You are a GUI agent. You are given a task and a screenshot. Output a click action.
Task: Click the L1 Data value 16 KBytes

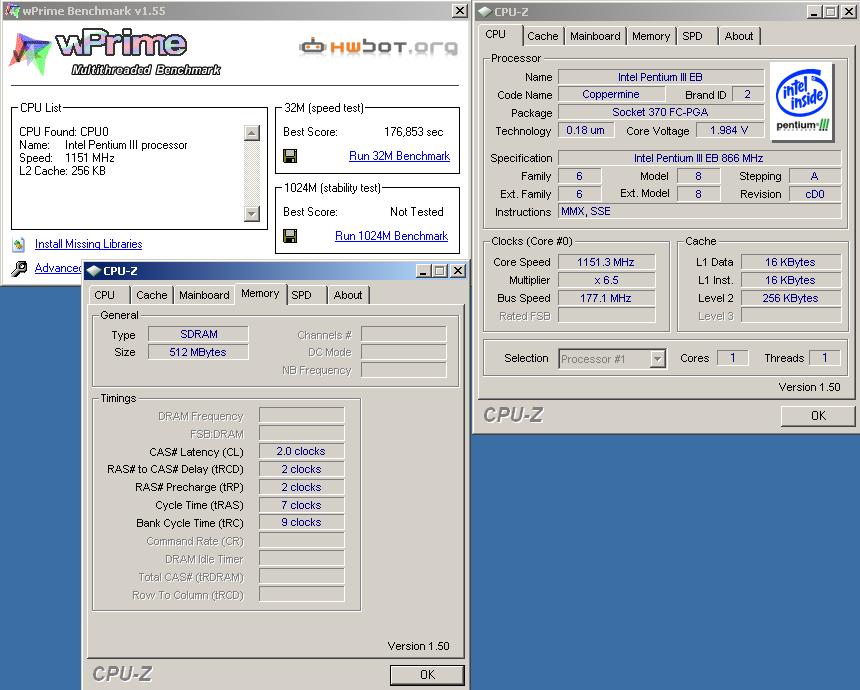(790, 262)
